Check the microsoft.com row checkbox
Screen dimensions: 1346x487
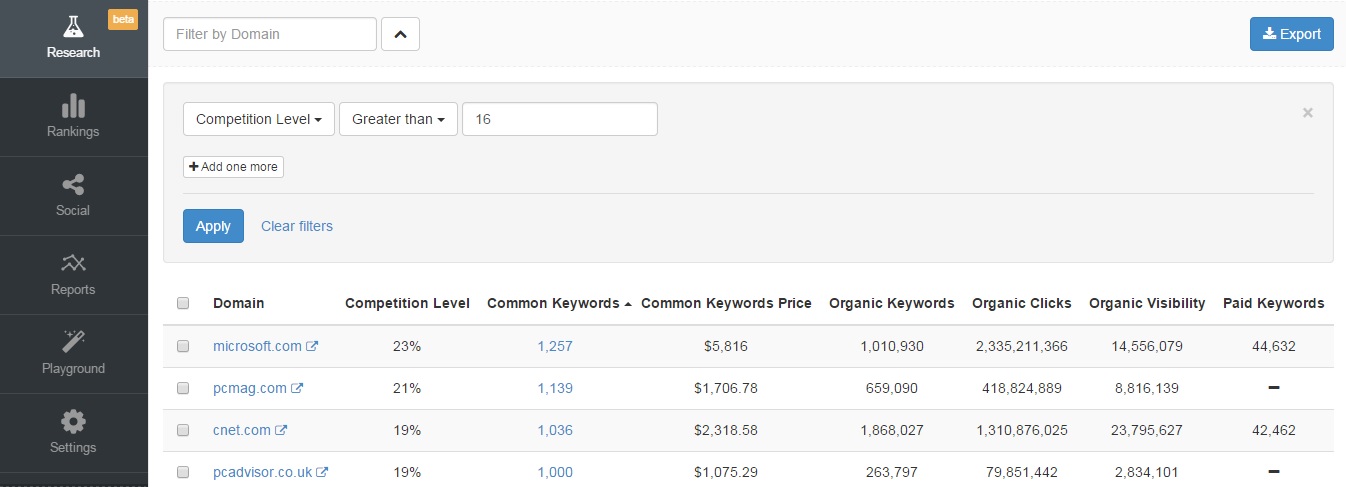tap(183, 346)
